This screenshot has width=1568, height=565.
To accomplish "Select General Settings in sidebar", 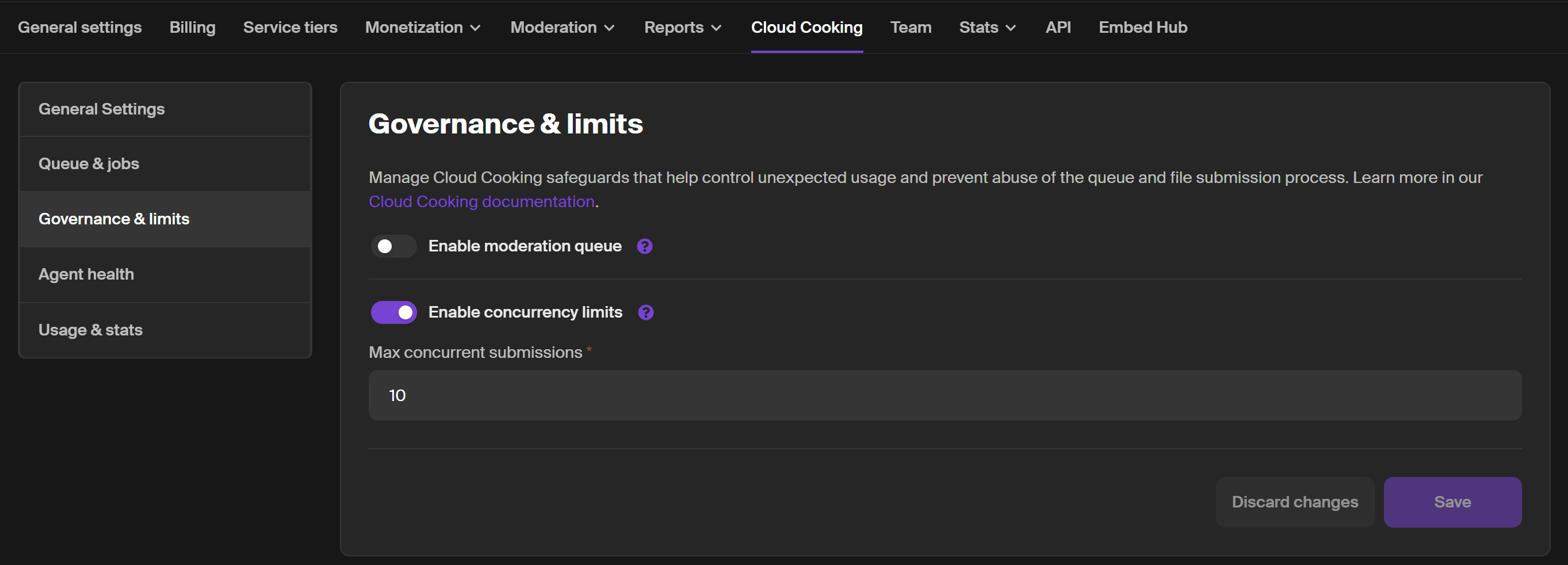I will (x=165, y=109).
